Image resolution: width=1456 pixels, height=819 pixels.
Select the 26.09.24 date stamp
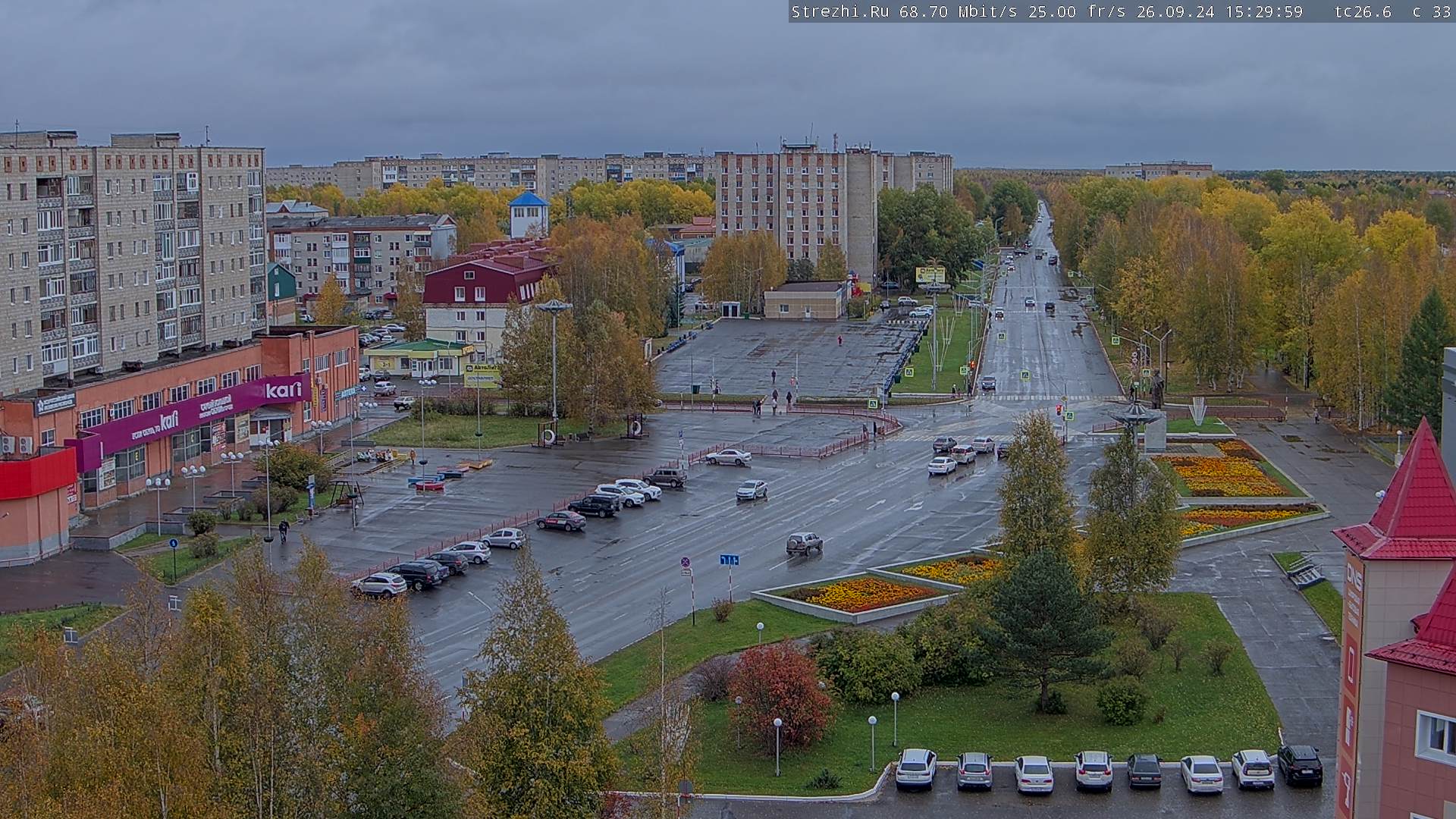coord(1175,11)
